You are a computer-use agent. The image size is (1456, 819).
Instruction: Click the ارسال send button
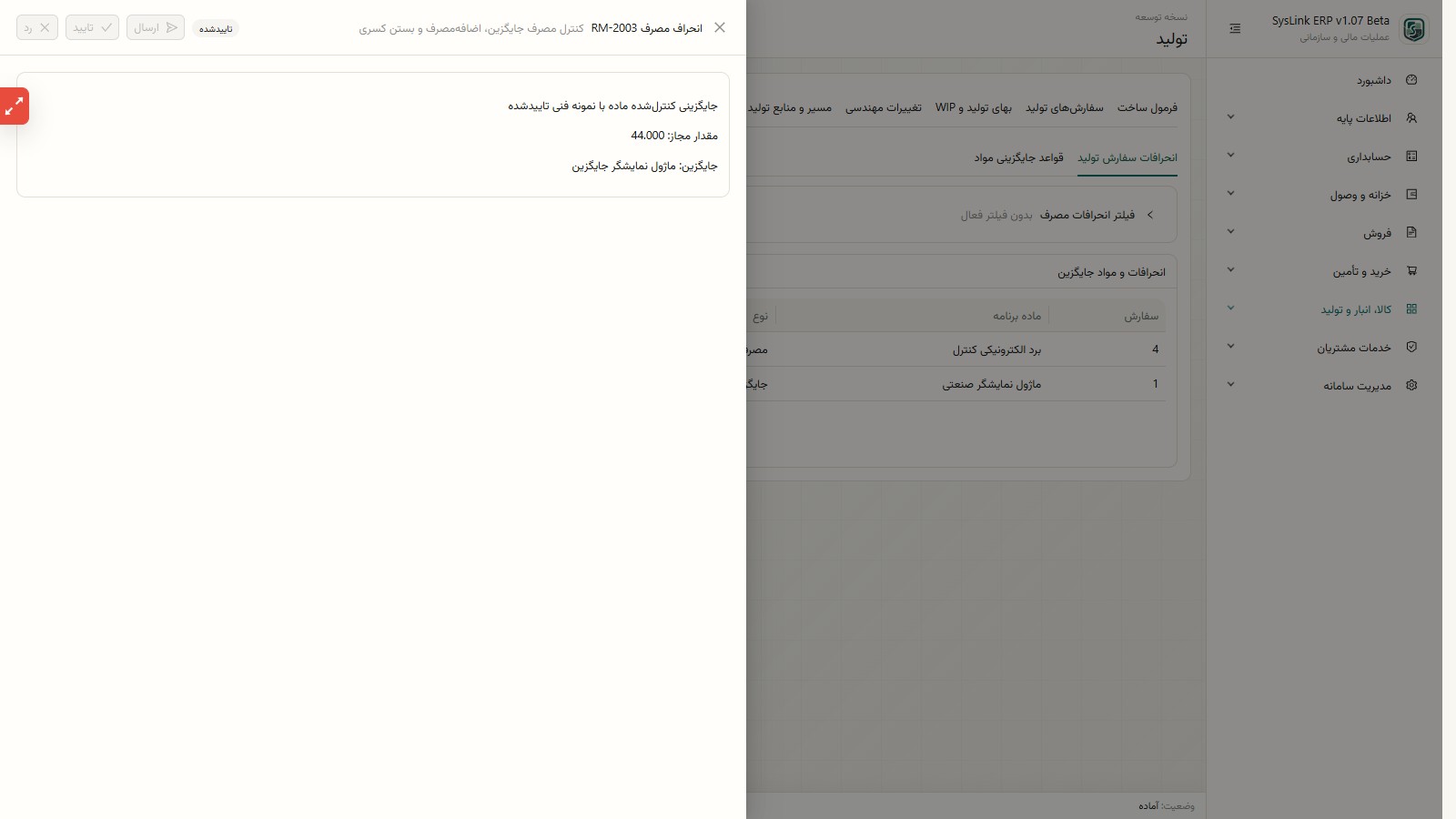click(156, 27)
